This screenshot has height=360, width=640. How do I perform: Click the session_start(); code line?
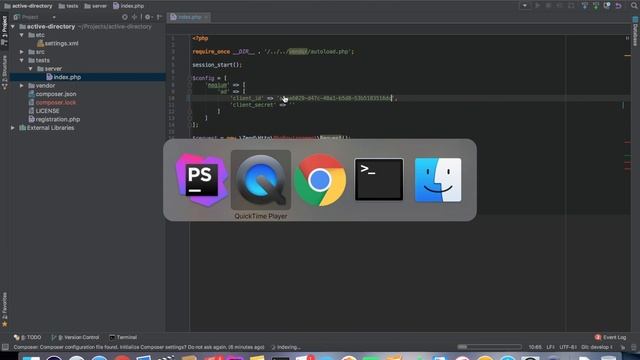(x=217, y=65)
